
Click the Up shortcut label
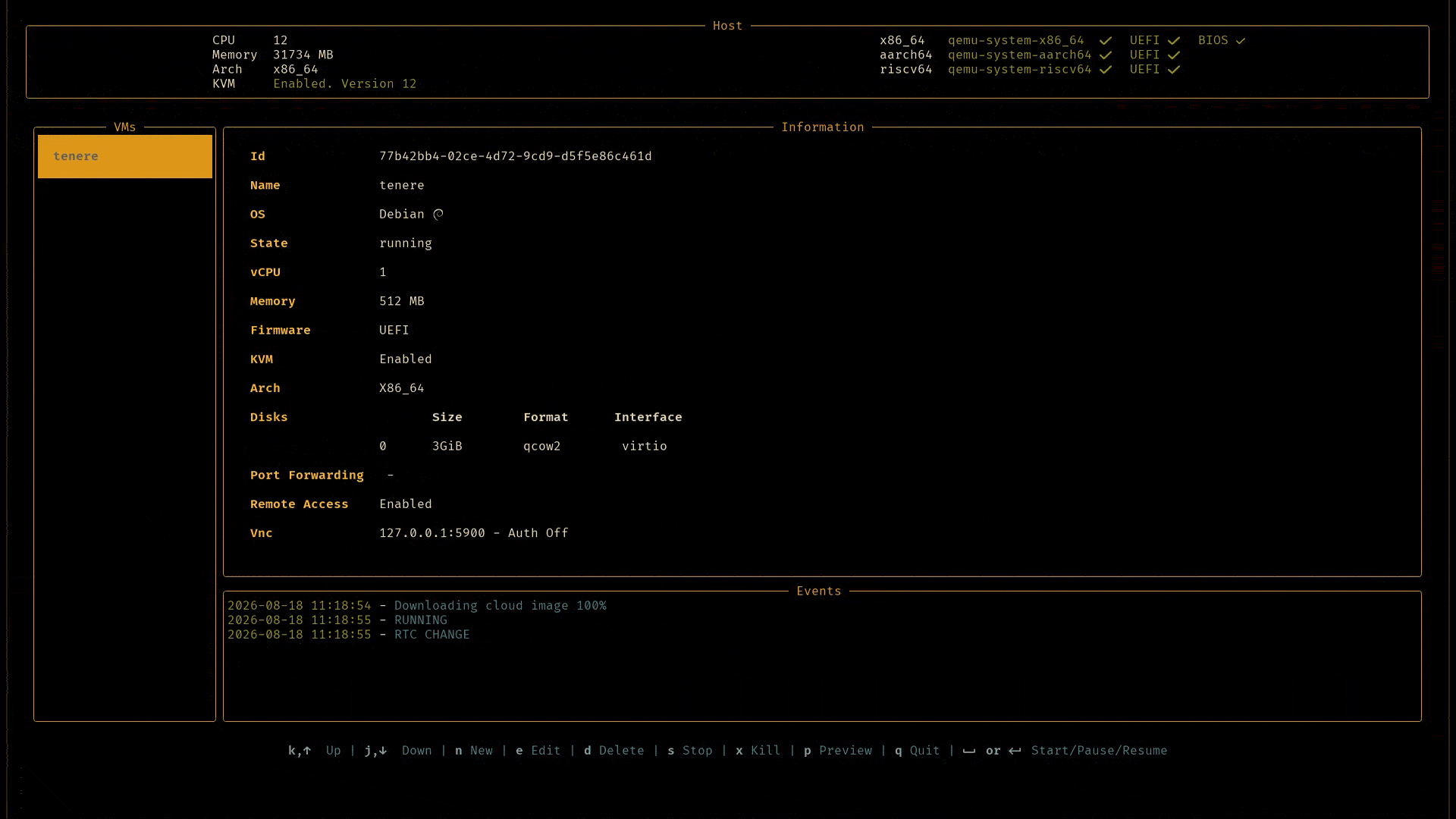(x=334, y=751)
